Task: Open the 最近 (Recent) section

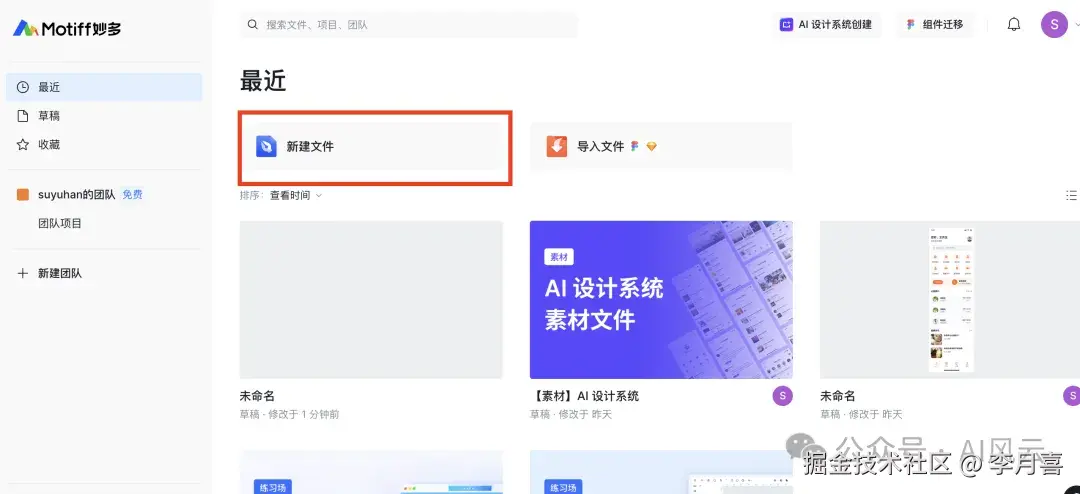Action: click(104, 87)
